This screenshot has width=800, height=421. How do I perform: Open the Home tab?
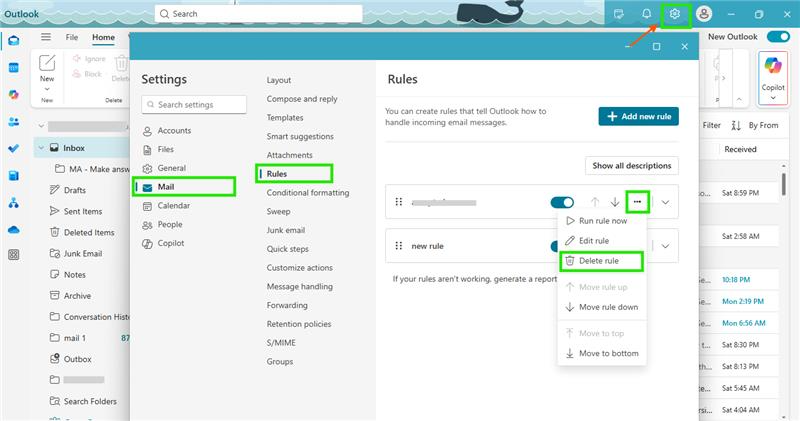pyautogui.click(x=104, y=37)
